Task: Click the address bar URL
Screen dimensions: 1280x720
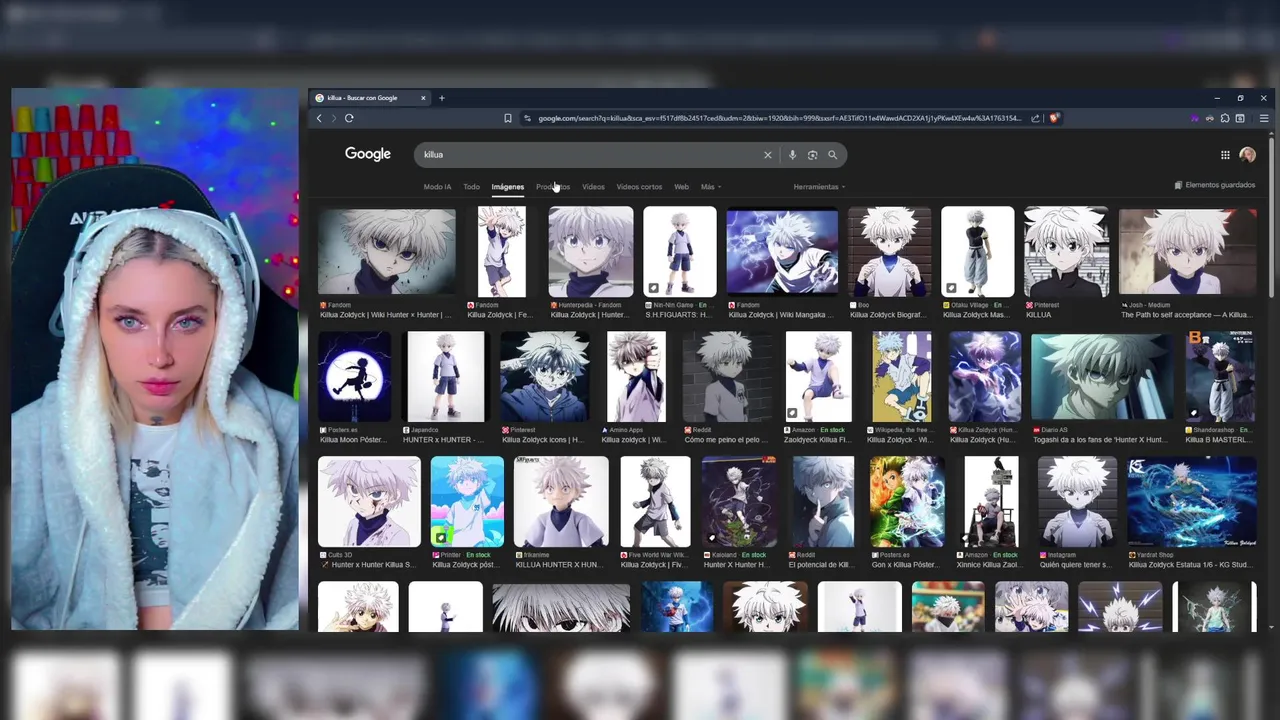Action: click(x=780, y=118)
